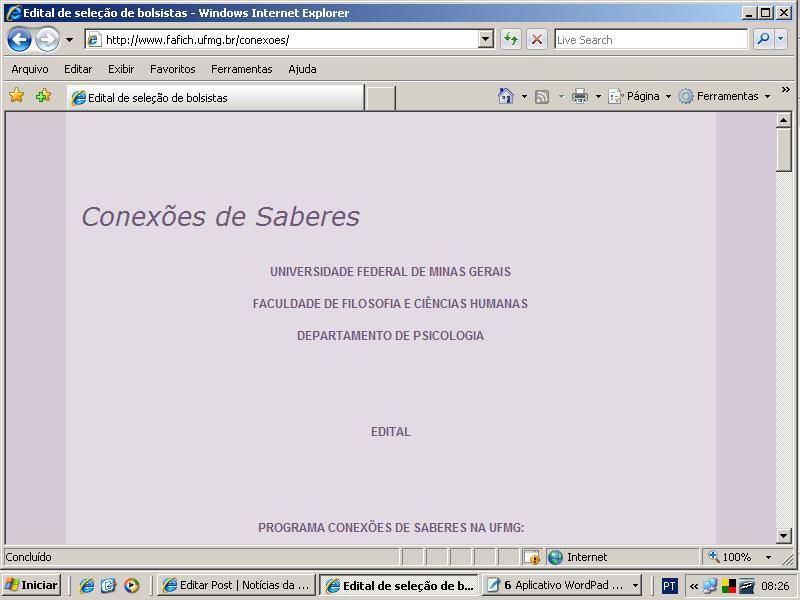Screen dimensions: 800x600
Task: Expand the Home button dropdown arrow
Action: pyautogui.click(x=524, y=96)
